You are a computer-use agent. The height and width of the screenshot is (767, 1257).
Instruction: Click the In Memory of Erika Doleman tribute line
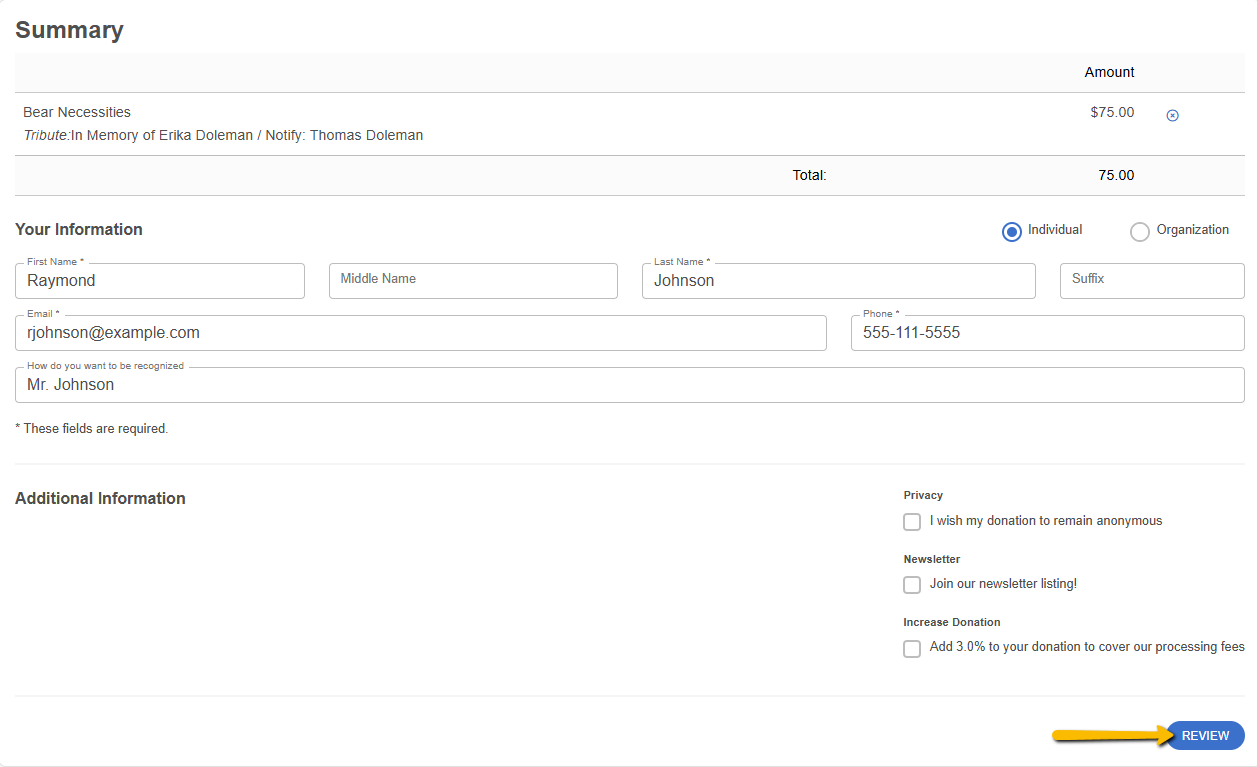223,135
